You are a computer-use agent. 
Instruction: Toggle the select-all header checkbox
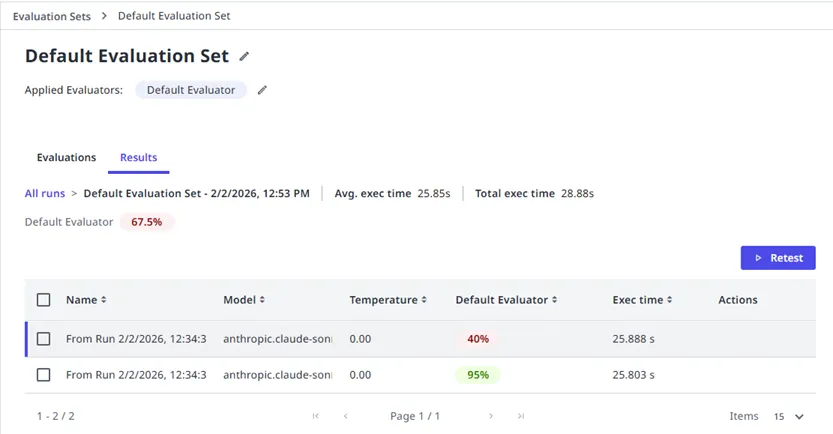click(x=43, y=300)
